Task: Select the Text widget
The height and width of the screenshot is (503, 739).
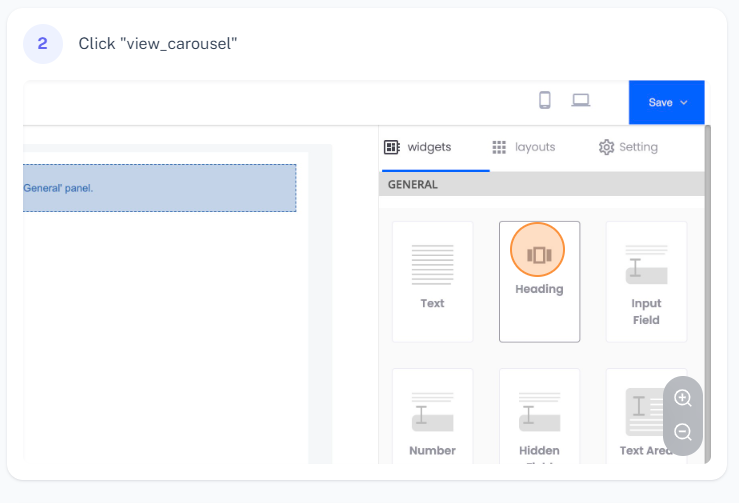Action: (432, 281)
